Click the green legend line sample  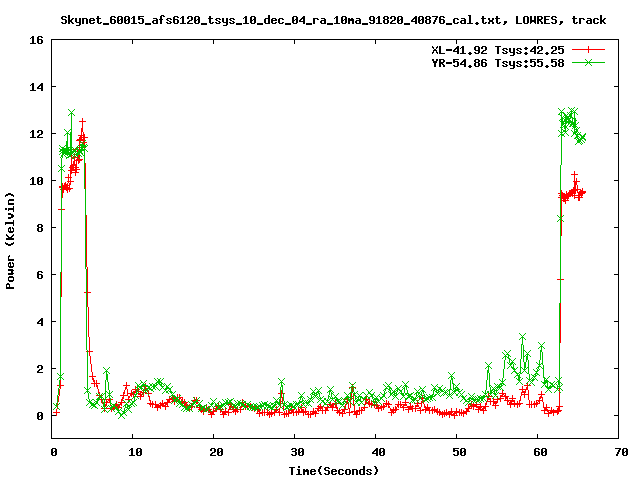pos(588,62)
